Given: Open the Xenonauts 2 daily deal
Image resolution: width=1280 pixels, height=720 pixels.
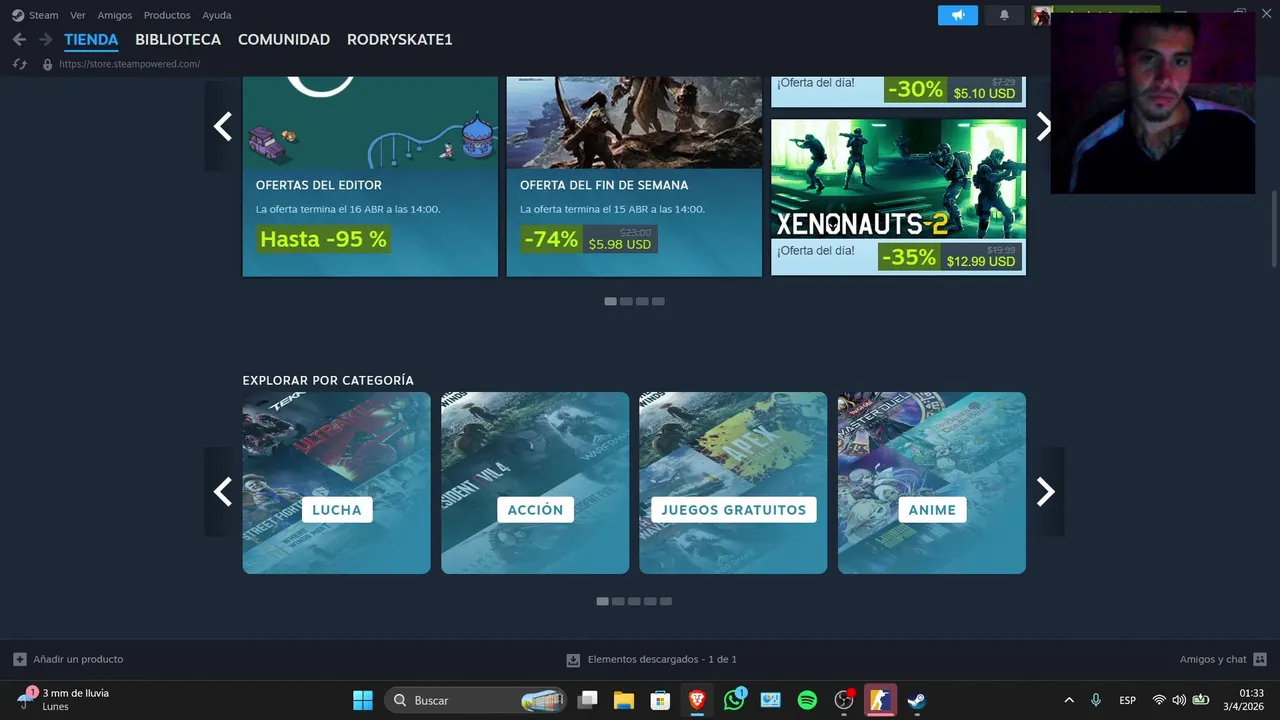Looking at the screenshot, I should coord(898,197).
